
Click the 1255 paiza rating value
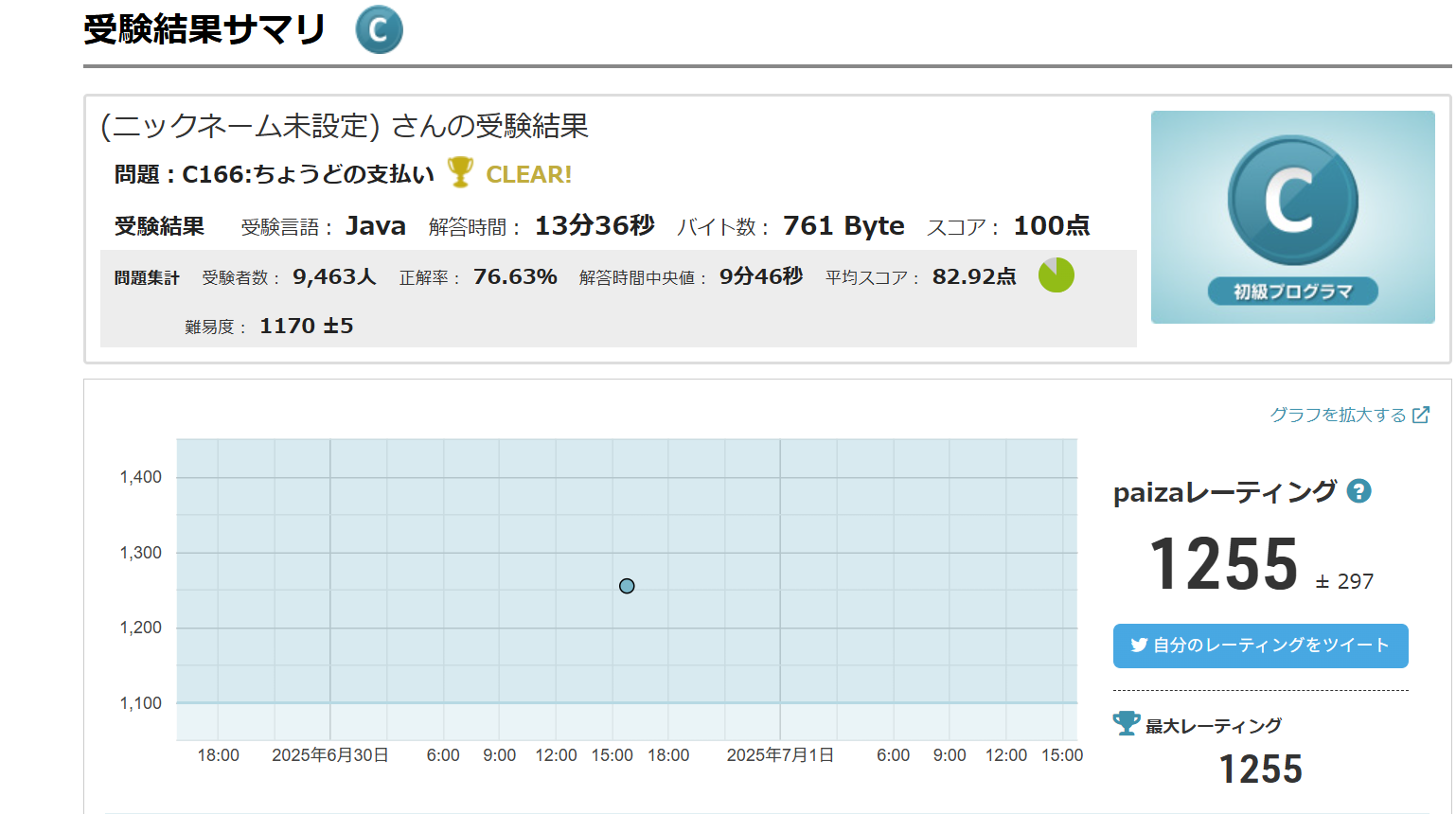(1223, 565)
